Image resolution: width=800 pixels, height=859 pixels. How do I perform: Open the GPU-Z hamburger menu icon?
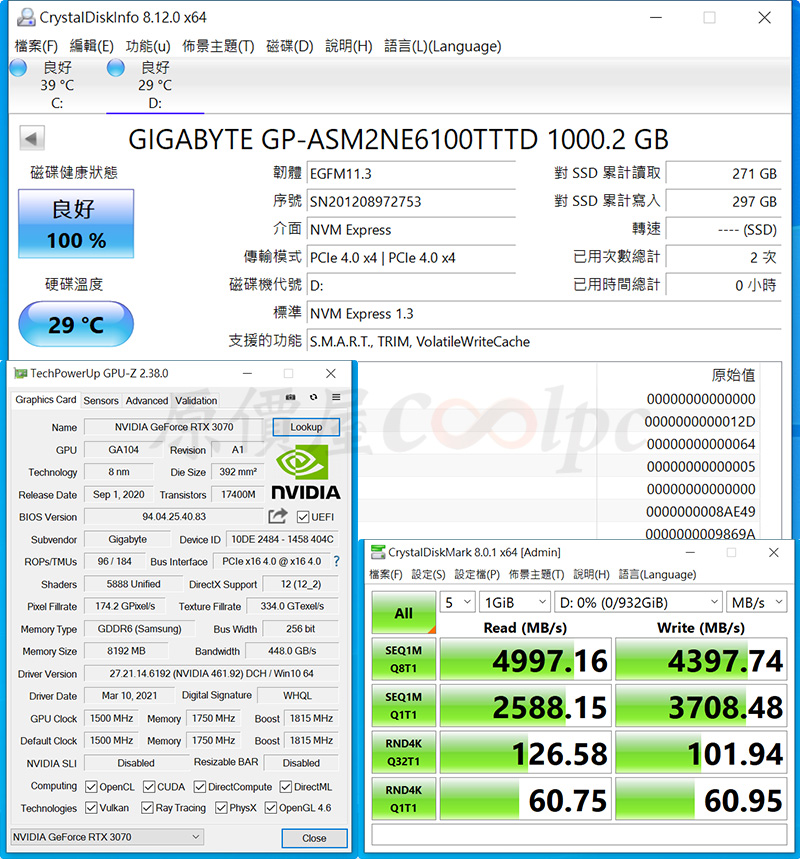pos(336,397)
